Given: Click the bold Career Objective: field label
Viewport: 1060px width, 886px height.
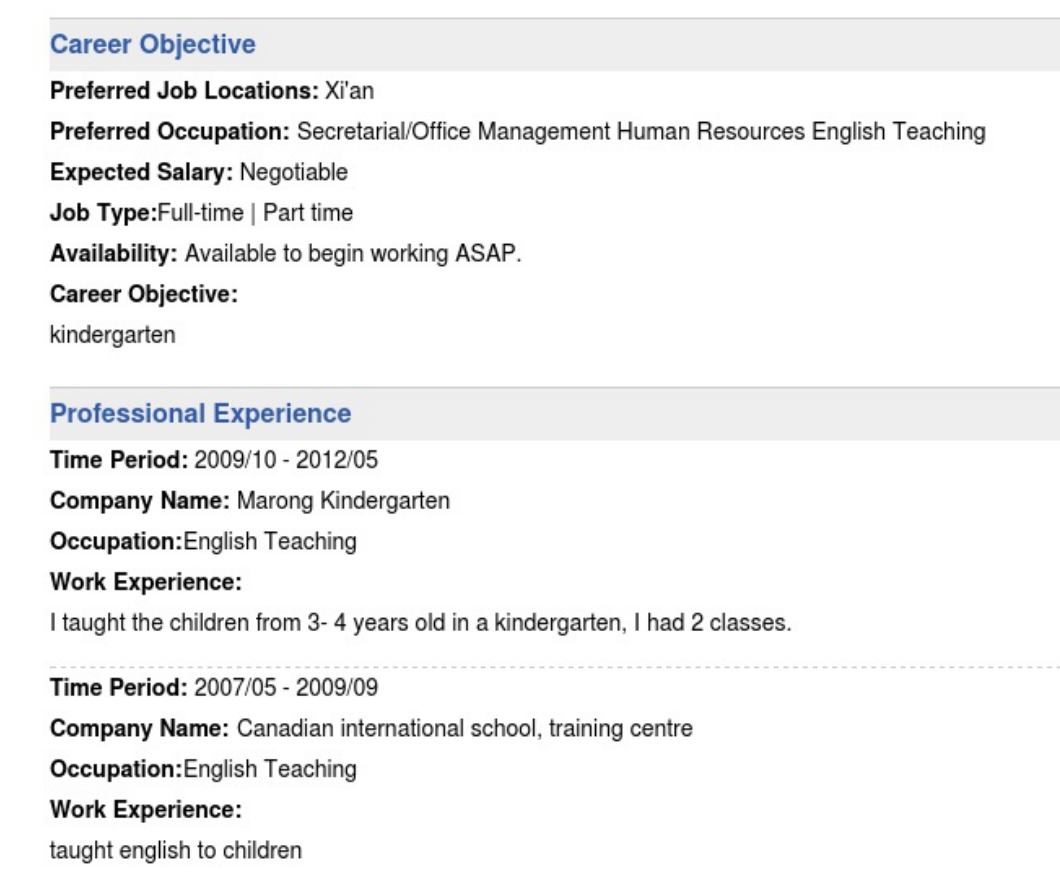Looking at the screenshot, I should pos(143,295).
